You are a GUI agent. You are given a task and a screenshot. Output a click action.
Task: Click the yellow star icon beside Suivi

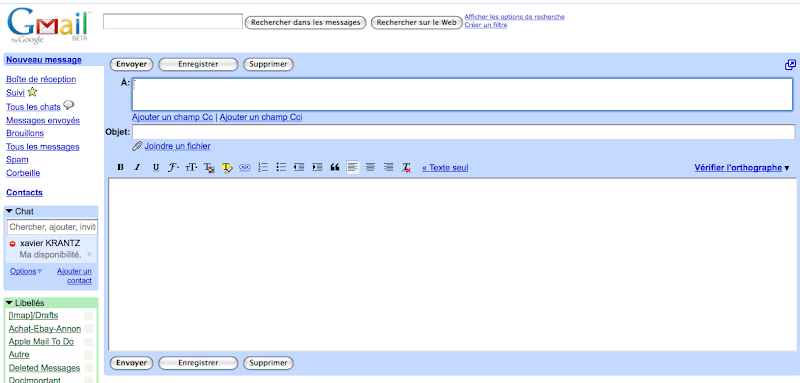click(32, 92)
